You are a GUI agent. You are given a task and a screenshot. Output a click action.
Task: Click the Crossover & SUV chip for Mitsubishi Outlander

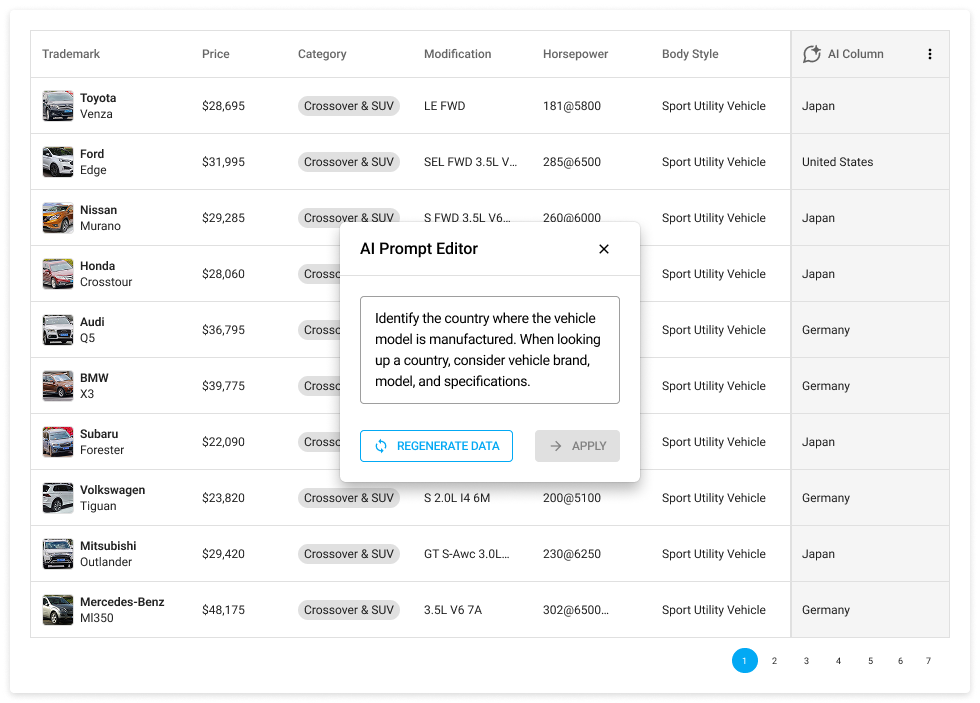pos(349,554)
